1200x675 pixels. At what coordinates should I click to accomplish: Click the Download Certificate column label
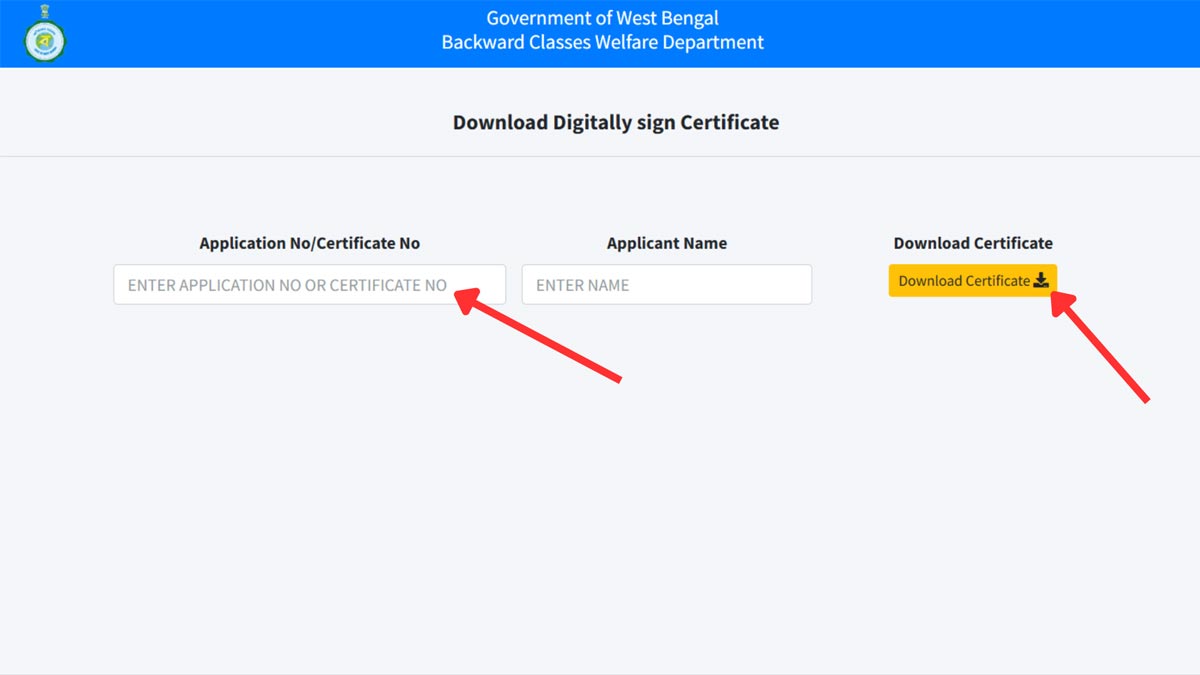(972, 243)
